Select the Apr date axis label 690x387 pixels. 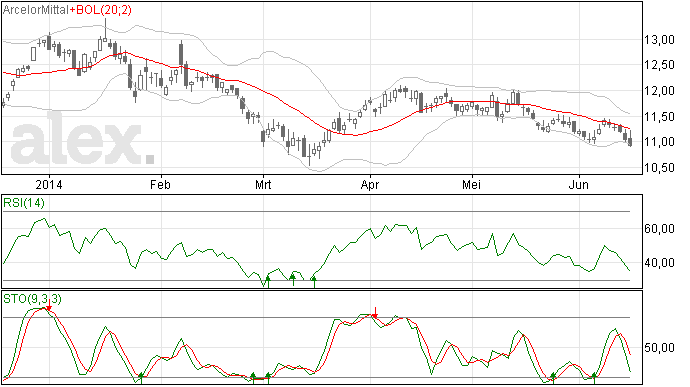370,185
